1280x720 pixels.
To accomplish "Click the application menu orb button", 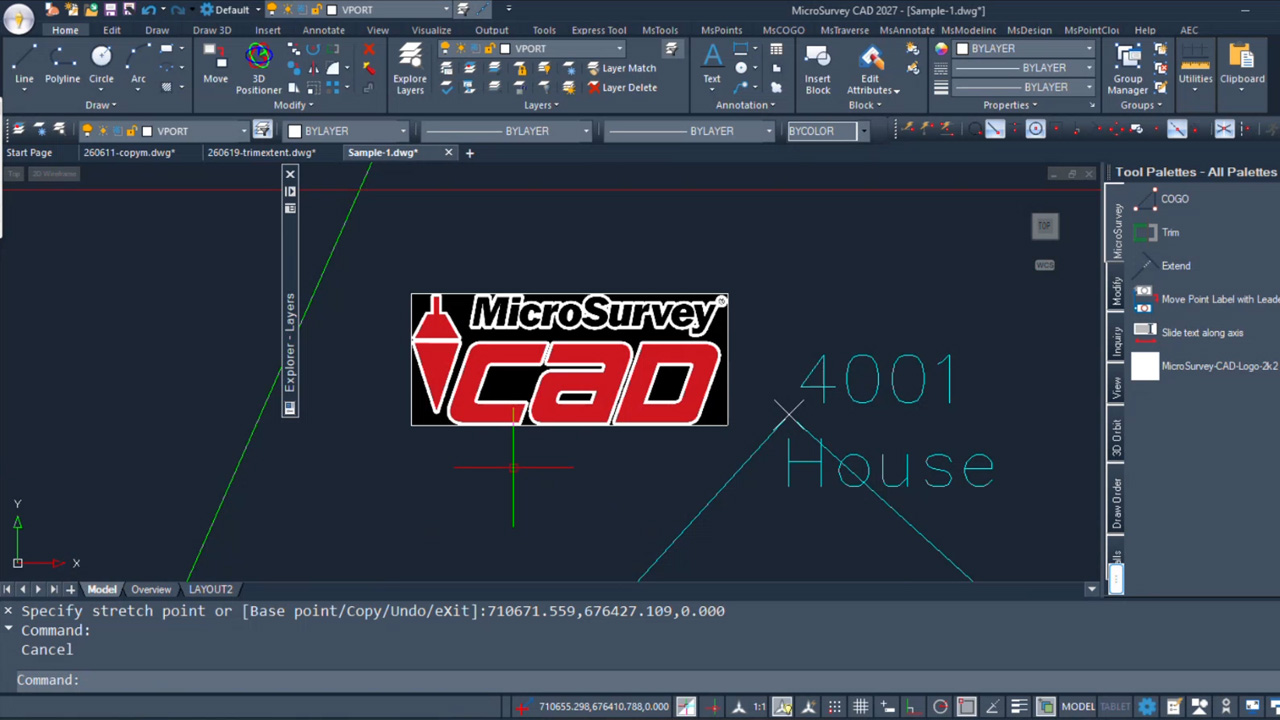I will 18,18.
